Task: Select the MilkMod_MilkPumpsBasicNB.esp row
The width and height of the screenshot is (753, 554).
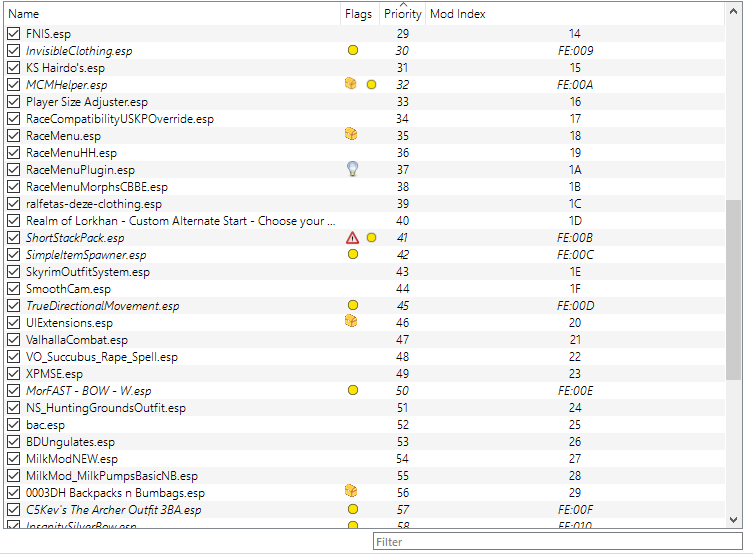Action: [364, 476]
